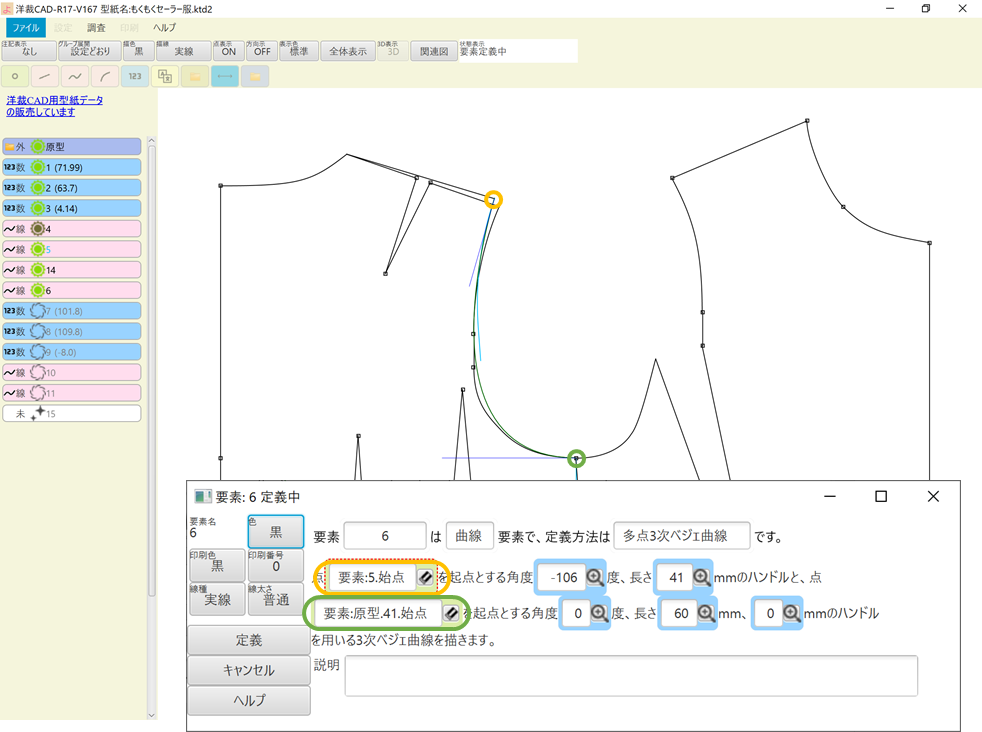Select the point drawing tool
Image resolution: width=982 pixels, height=732 pixels.
click(14, 76)
